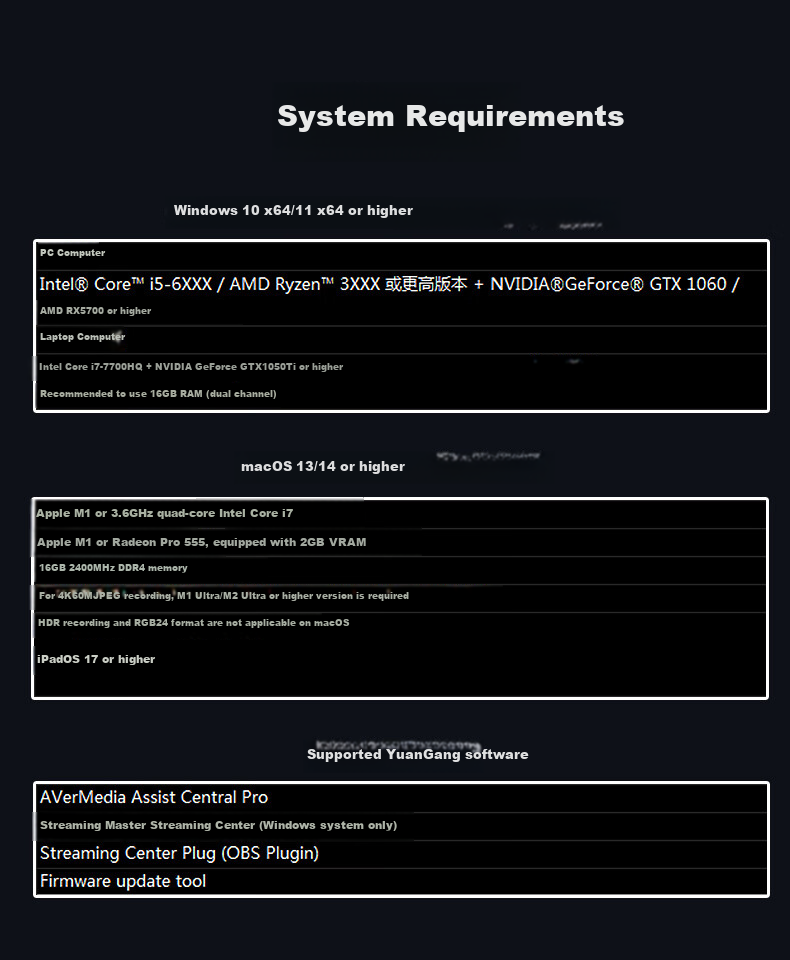Click the 'Apple M1 or Radeon Pro 555' row
790x960 pixels.
tap(201, 542)
